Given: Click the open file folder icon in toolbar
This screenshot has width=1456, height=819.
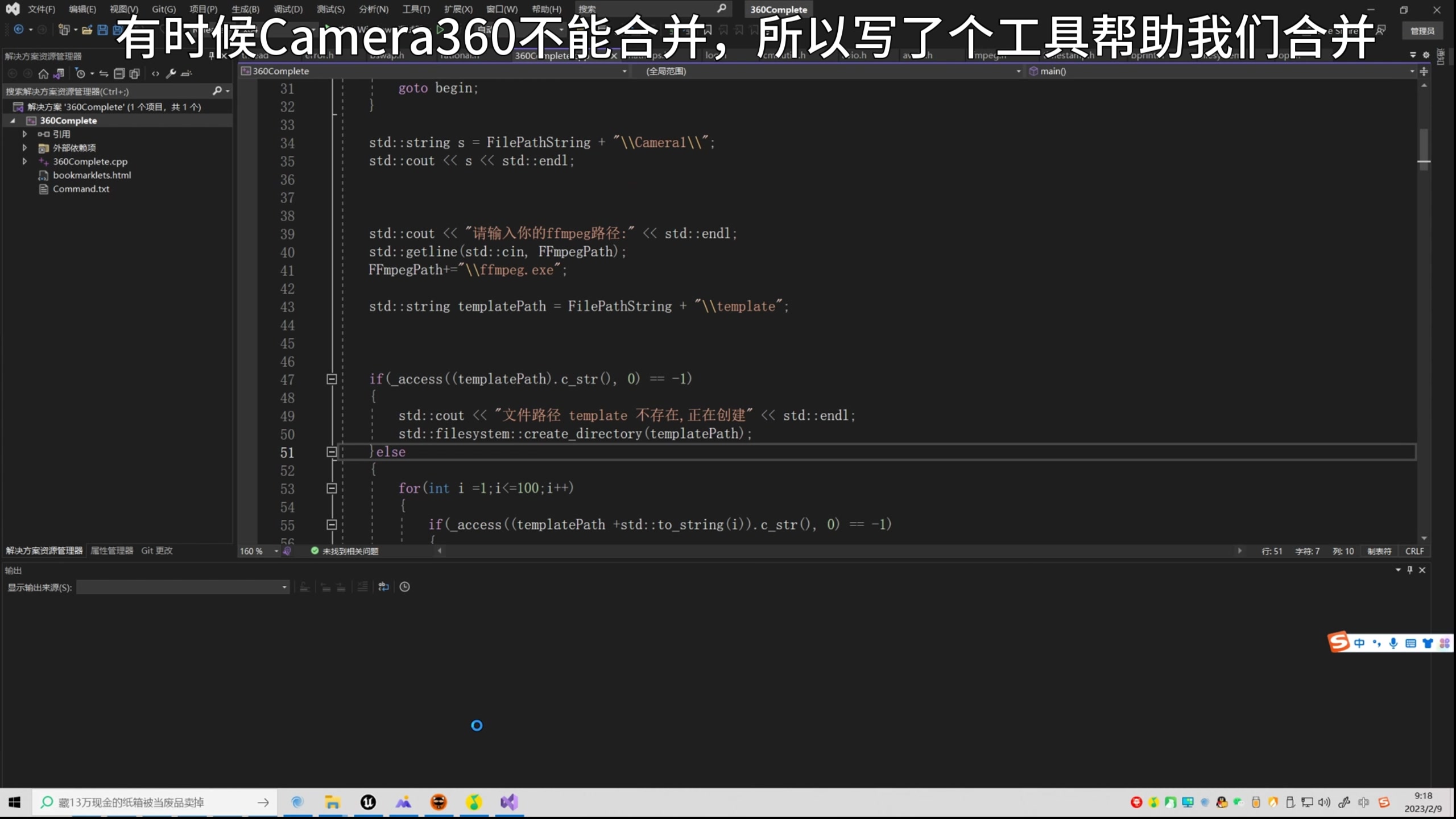Looking at the screenshot, I should pyautogui.click(x=87, y=30).
